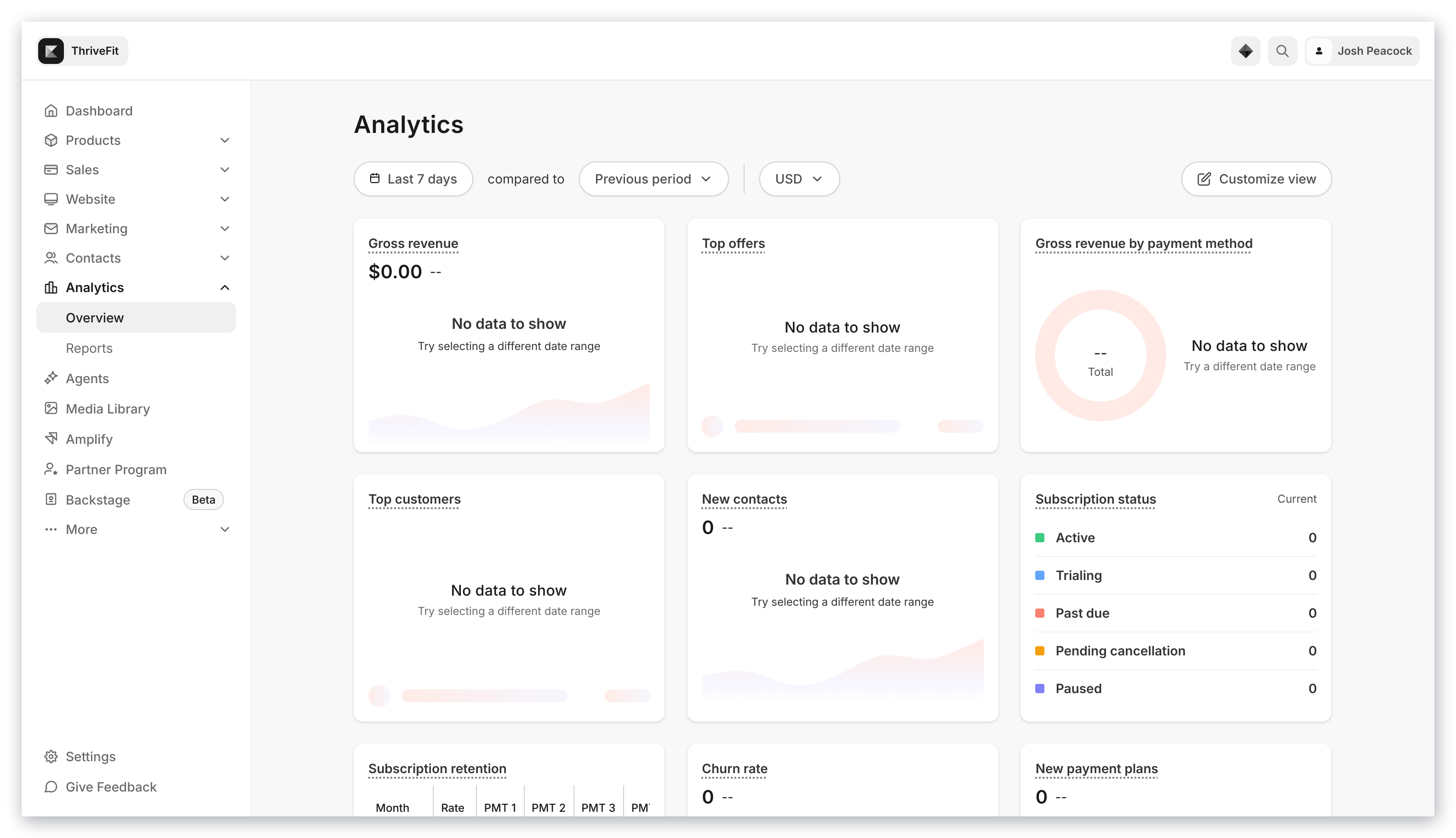1456x838 pixels.
Task: Click the Paused status row
Action: coord(1175,689)
